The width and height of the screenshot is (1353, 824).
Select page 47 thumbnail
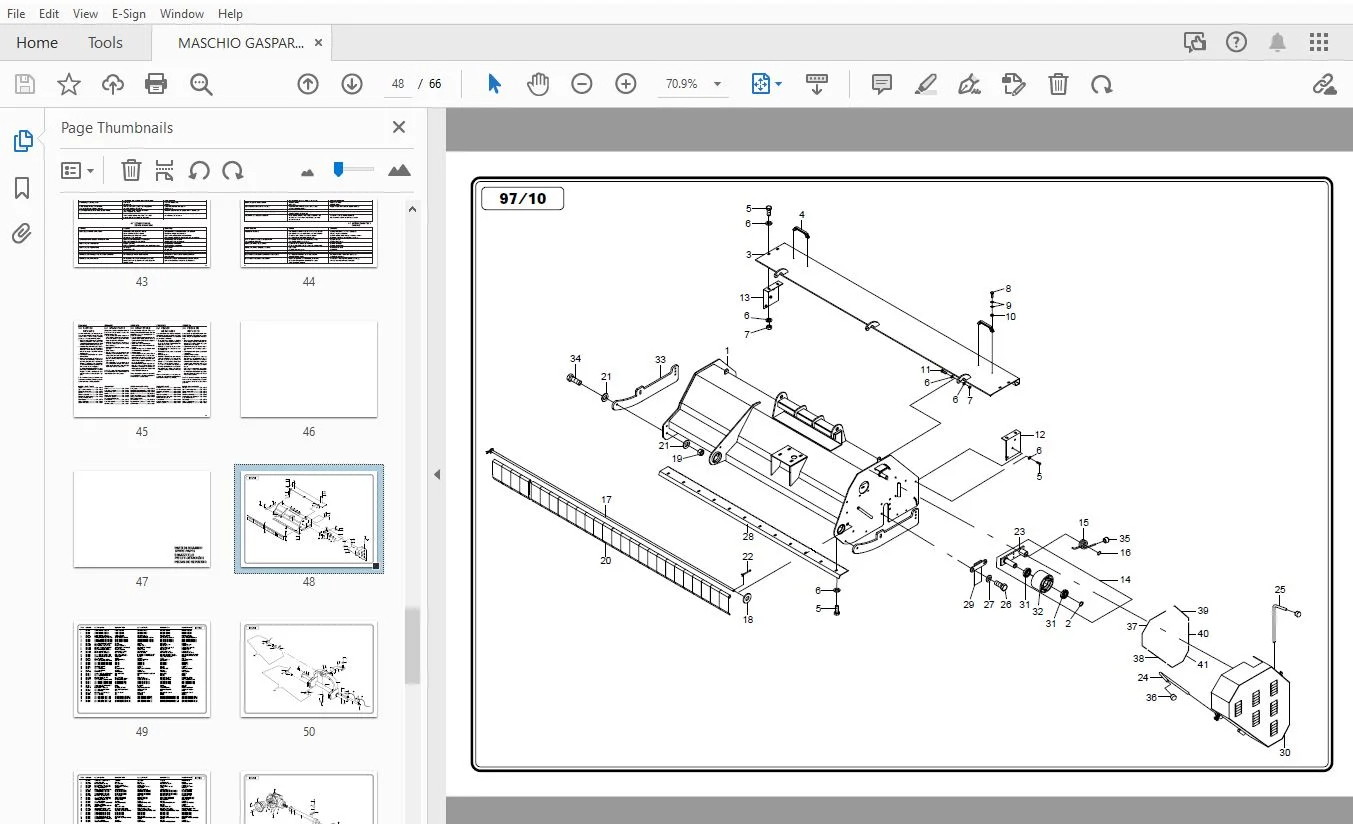click(142, 519)
